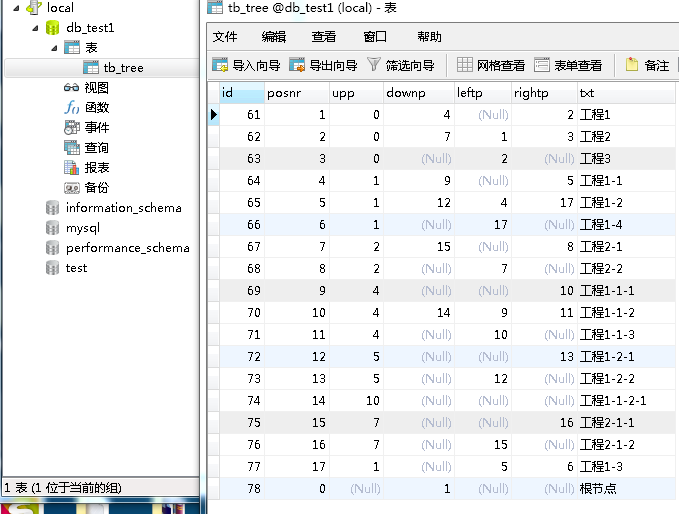The height and width of the screenshot is (514, 679).
Task: Click the tb_tree table icon in tree
Action: click(91, 68)
